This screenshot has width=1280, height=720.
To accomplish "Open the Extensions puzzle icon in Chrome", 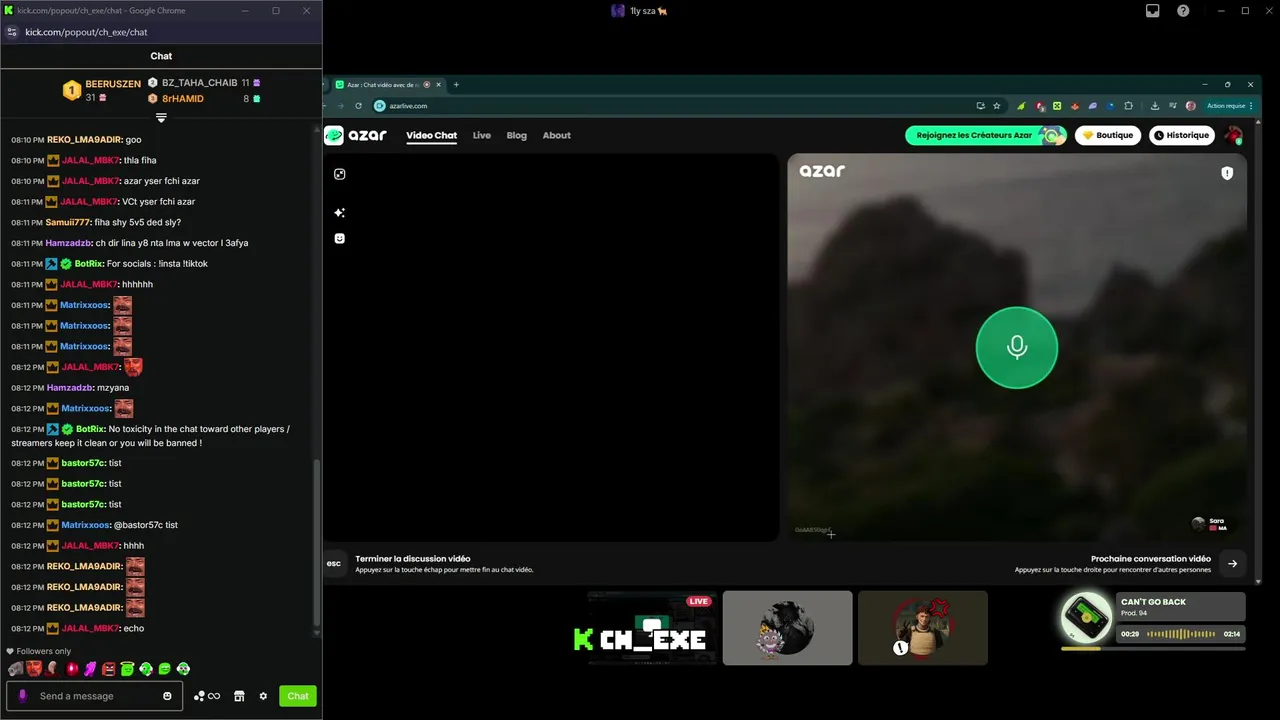I will click(x=1128, y=105).
